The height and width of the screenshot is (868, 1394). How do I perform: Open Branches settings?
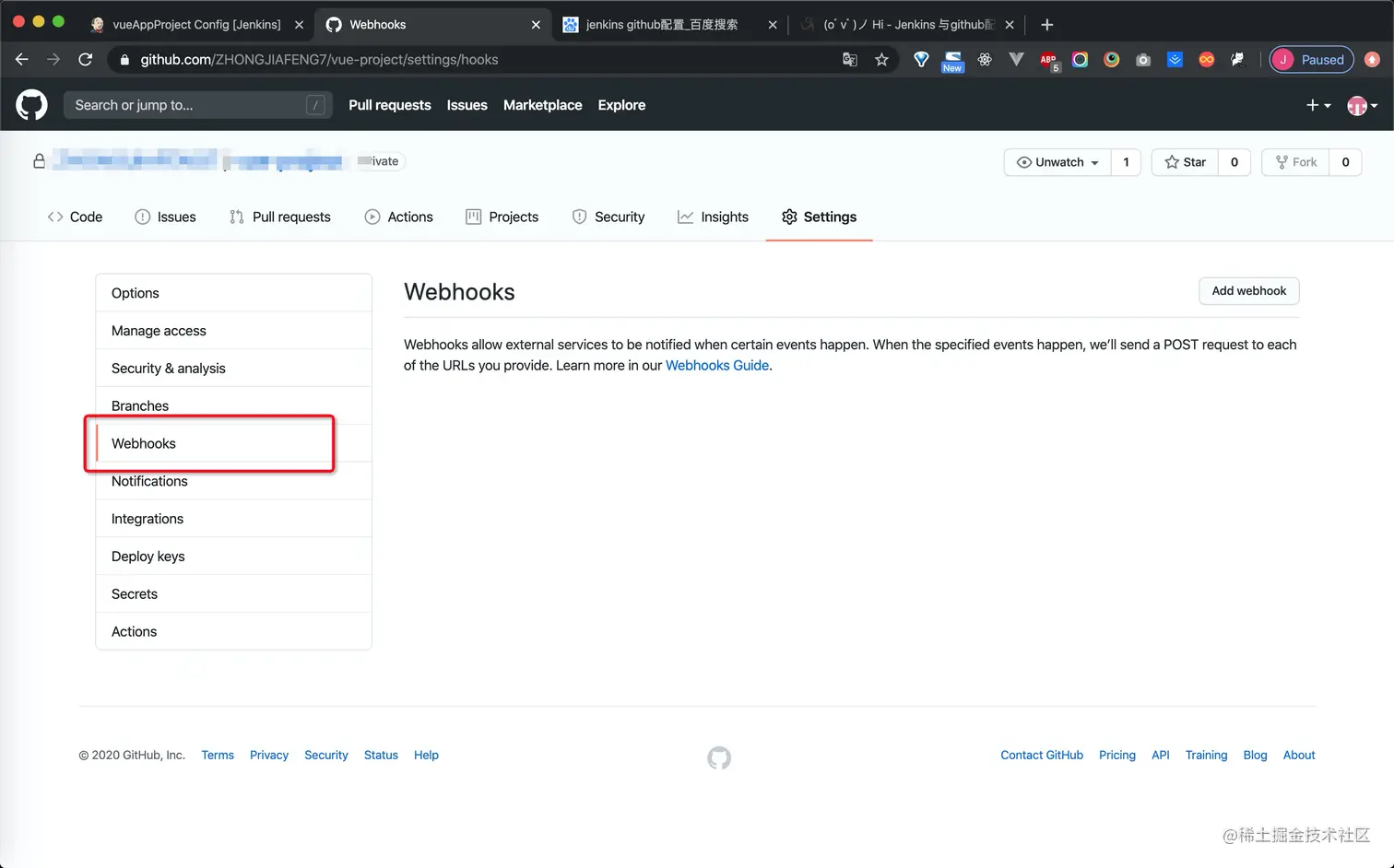click(233, 405)
